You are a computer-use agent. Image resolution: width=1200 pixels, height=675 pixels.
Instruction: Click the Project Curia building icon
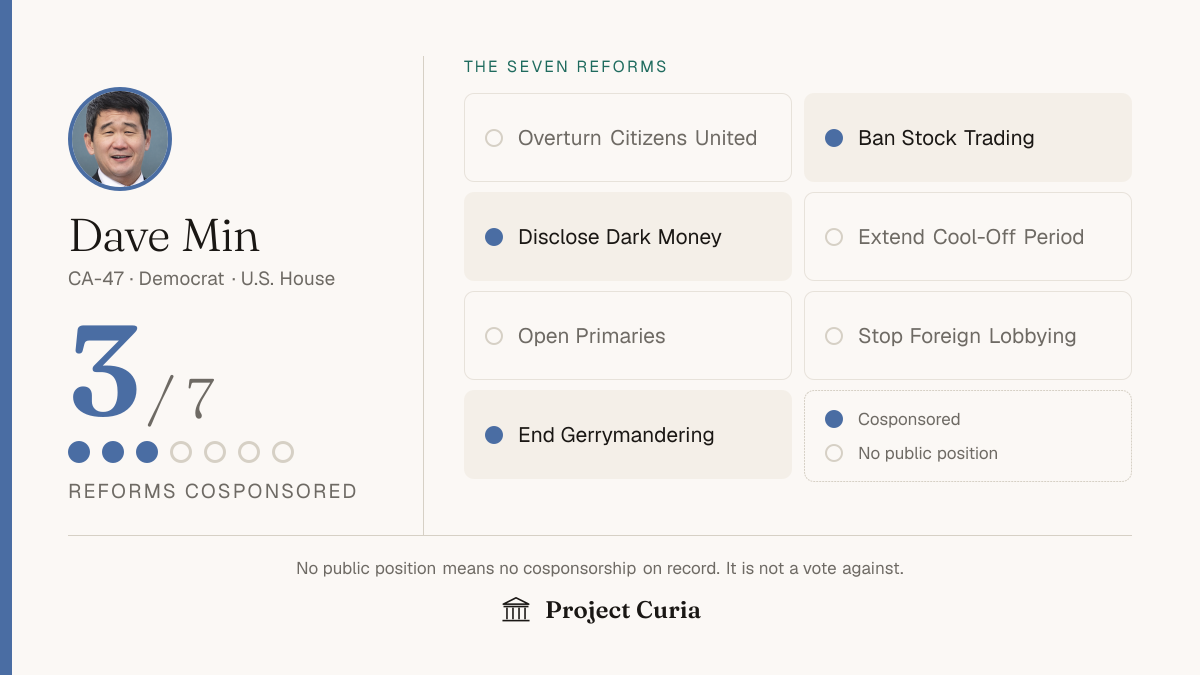tap(516, 610)
